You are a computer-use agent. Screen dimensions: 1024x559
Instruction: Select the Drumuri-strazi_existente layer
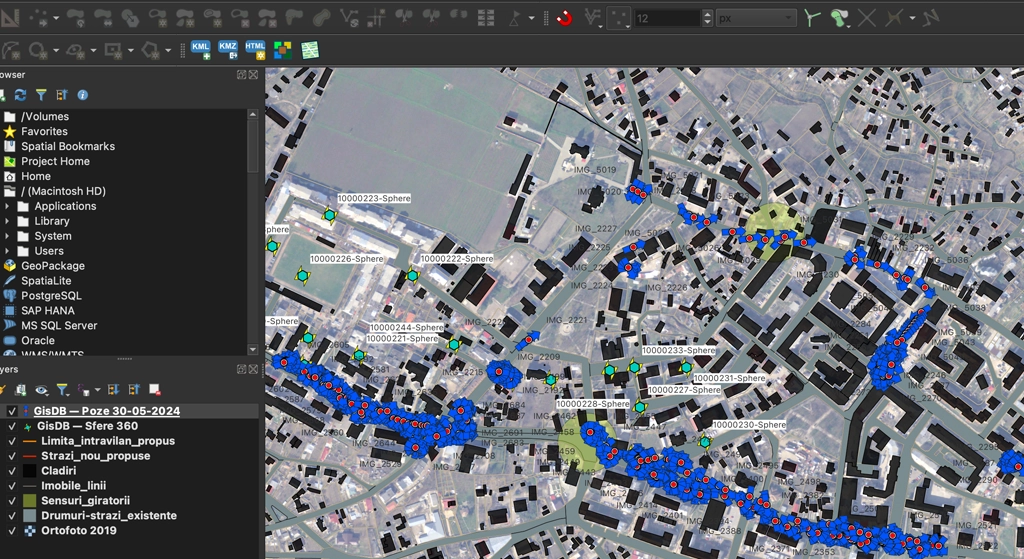[108, 516]
